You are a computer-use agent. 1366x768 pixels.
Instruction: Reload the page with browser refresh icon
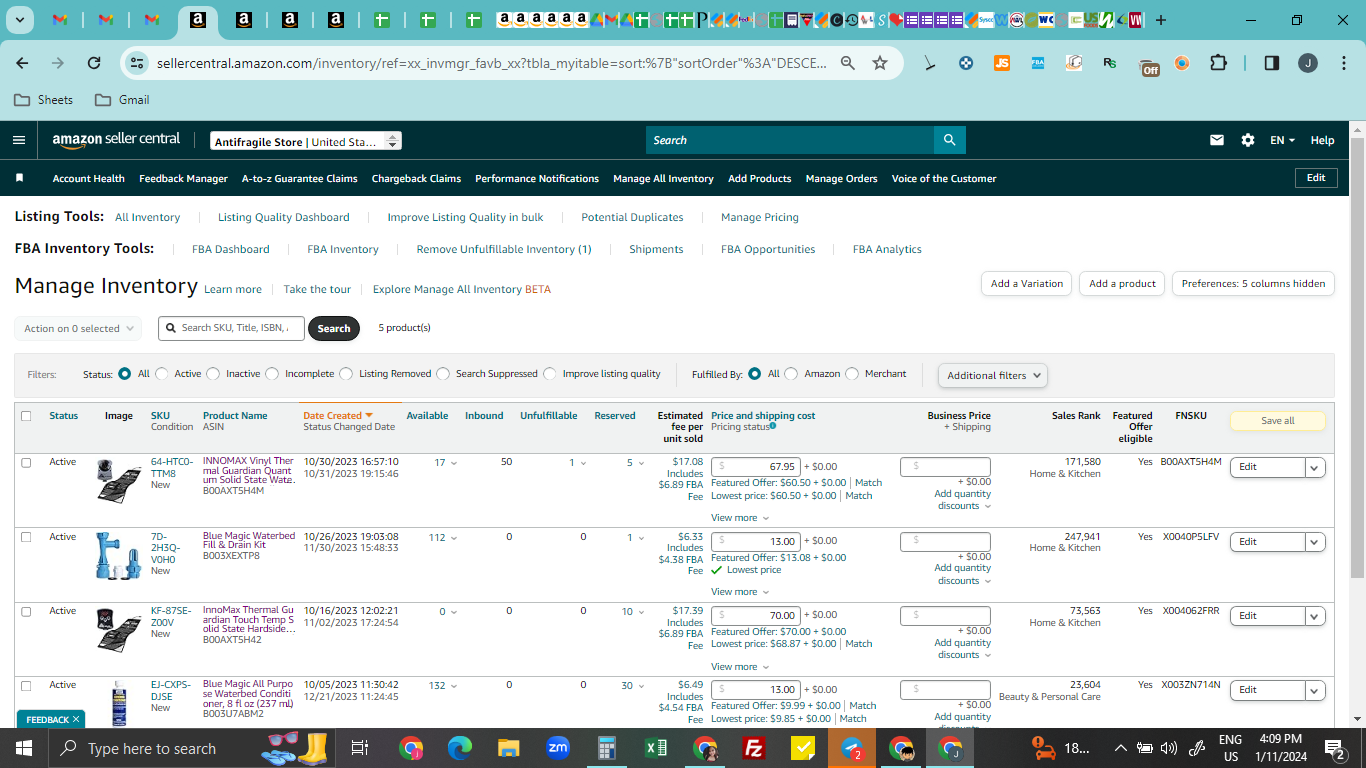[94, 63]
